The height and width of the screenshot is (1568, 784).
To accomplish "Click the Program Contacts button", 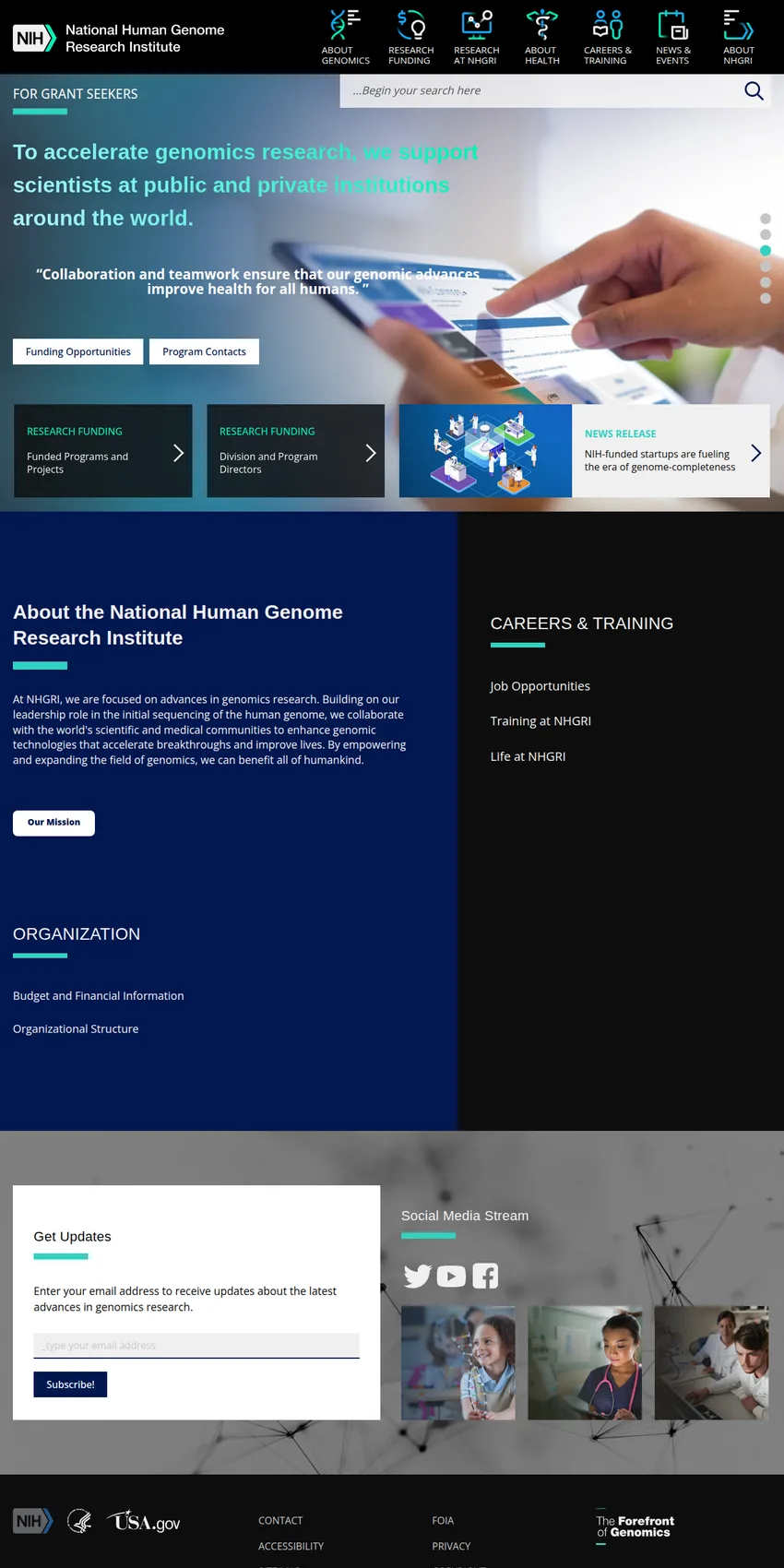I will point(204,351).
